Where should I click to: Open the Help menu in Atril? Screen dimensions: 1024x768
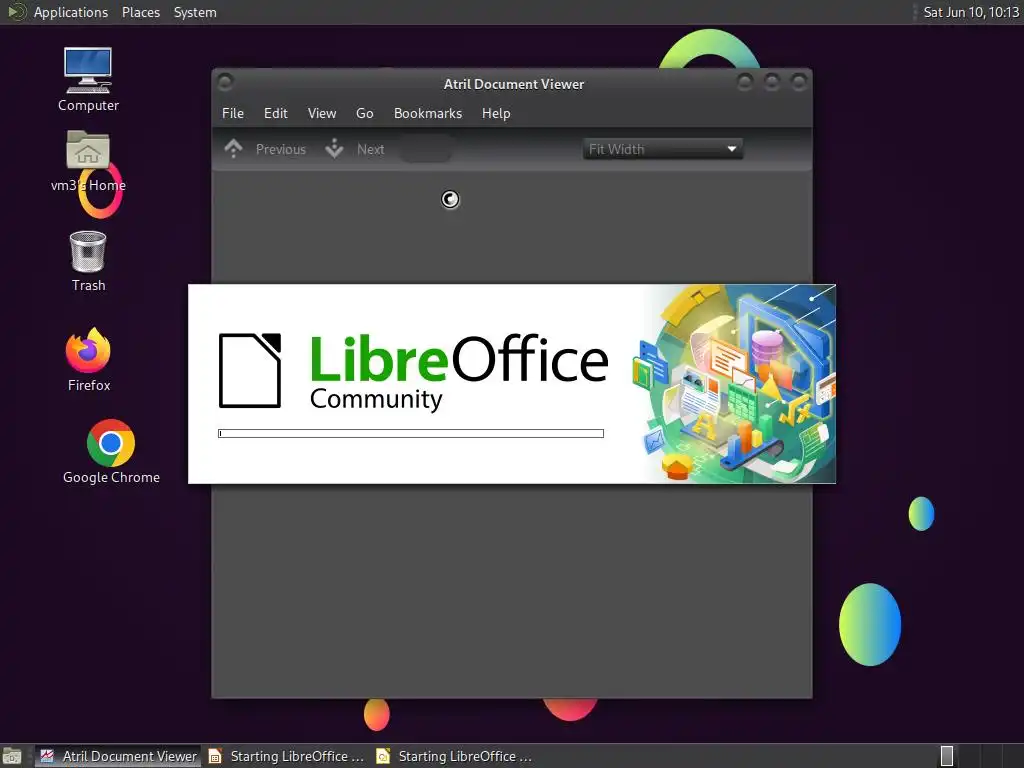point(496,114)
